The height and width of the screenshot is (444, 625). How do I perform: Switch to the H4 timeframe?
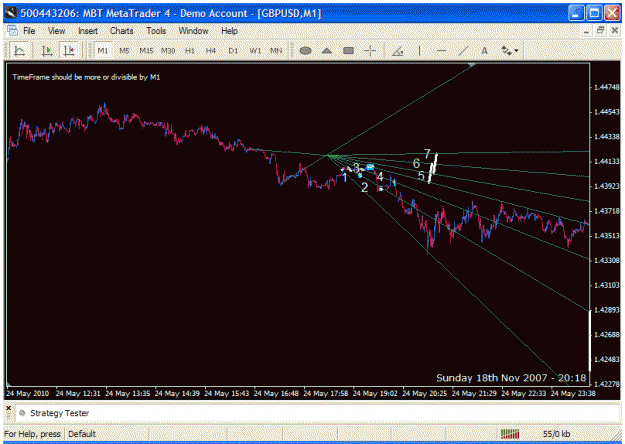211,51
